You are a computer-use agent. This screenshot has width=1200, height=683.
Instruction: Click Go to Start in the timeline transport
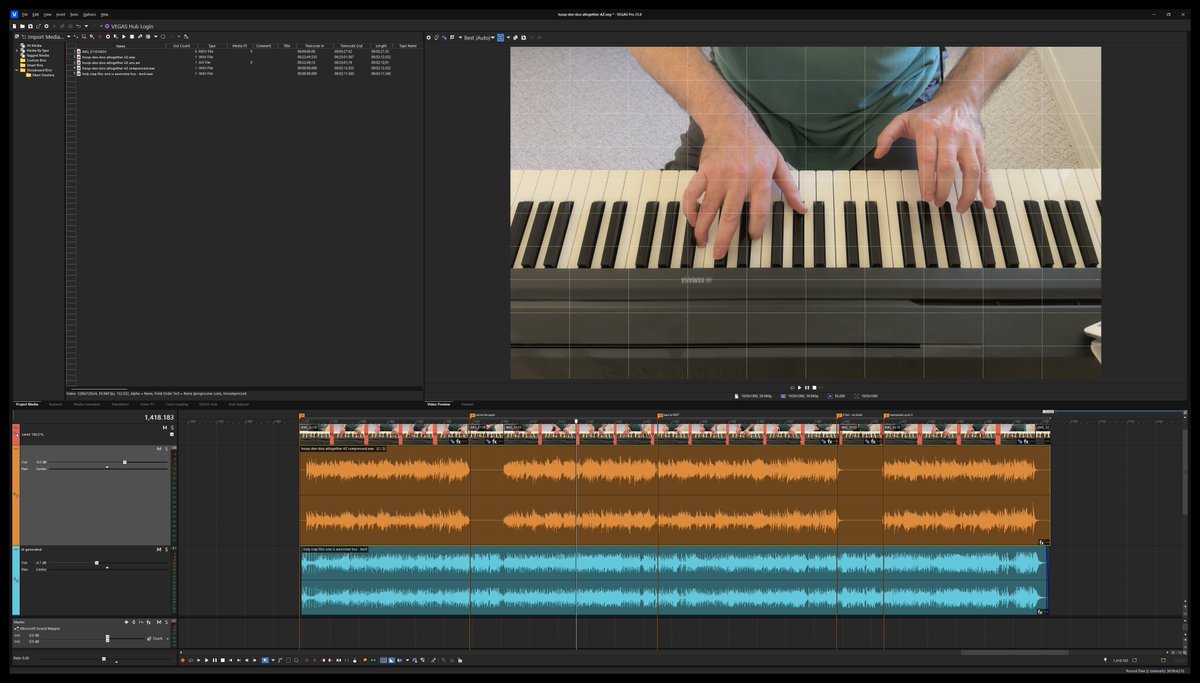tap(230, 660)
